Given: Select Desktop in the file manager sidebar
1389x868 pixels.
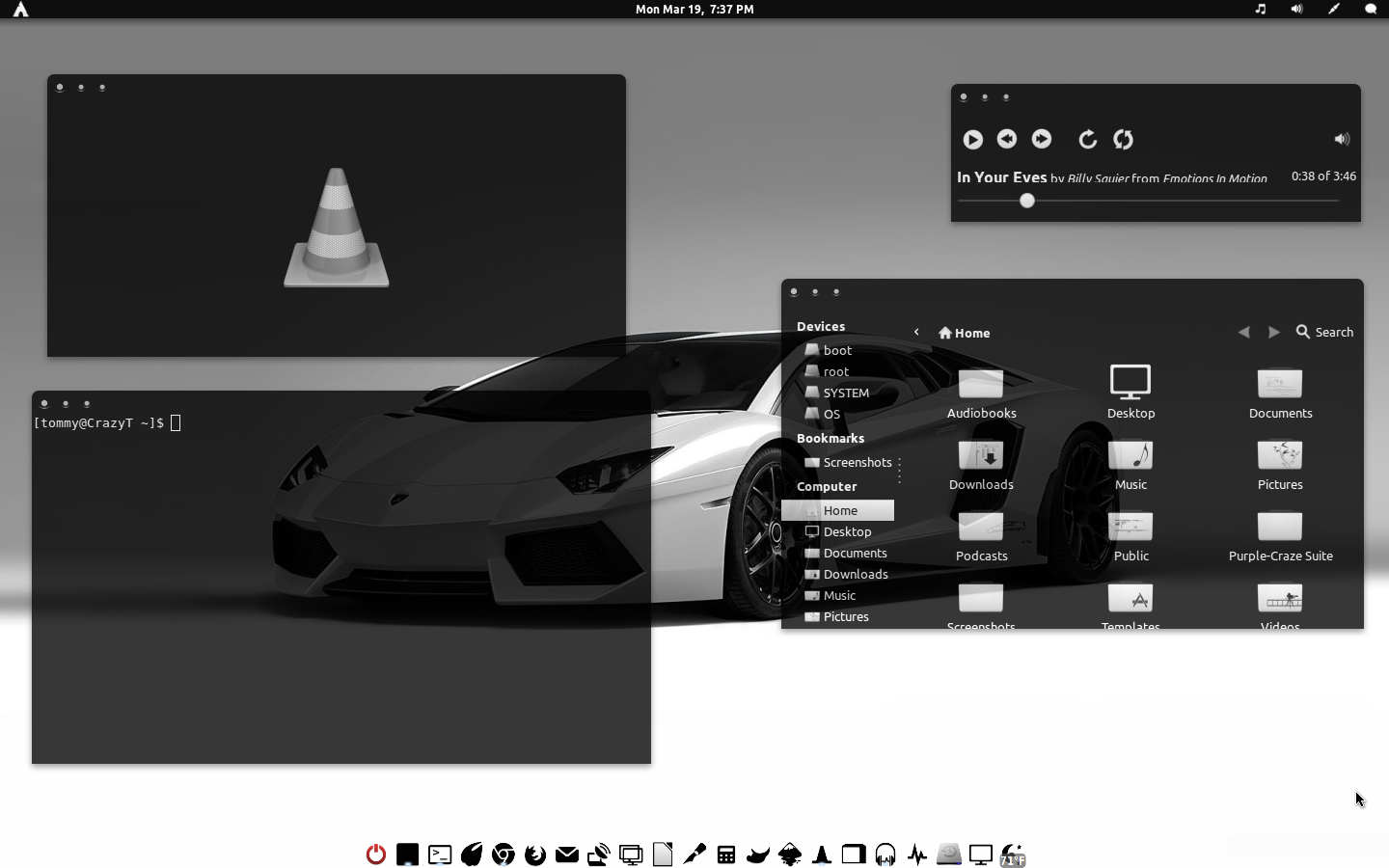Looking at the screenshot, I should pyautogui.click(x=837, y=531).
